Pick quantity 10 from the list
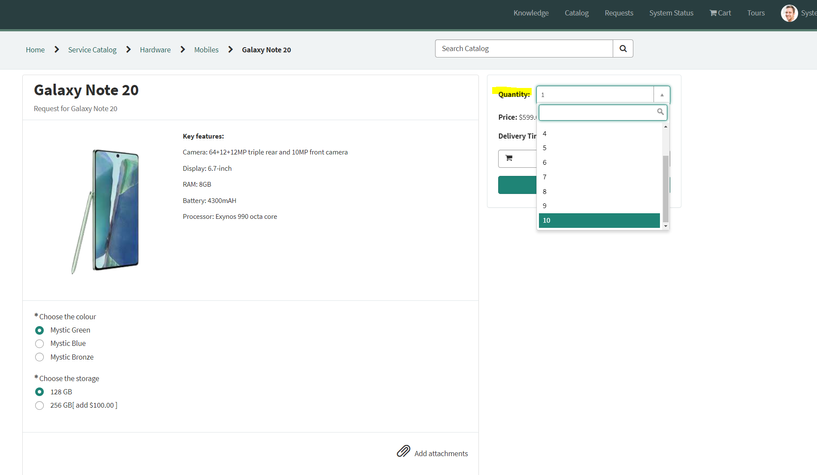 click(x=599, y=220)
